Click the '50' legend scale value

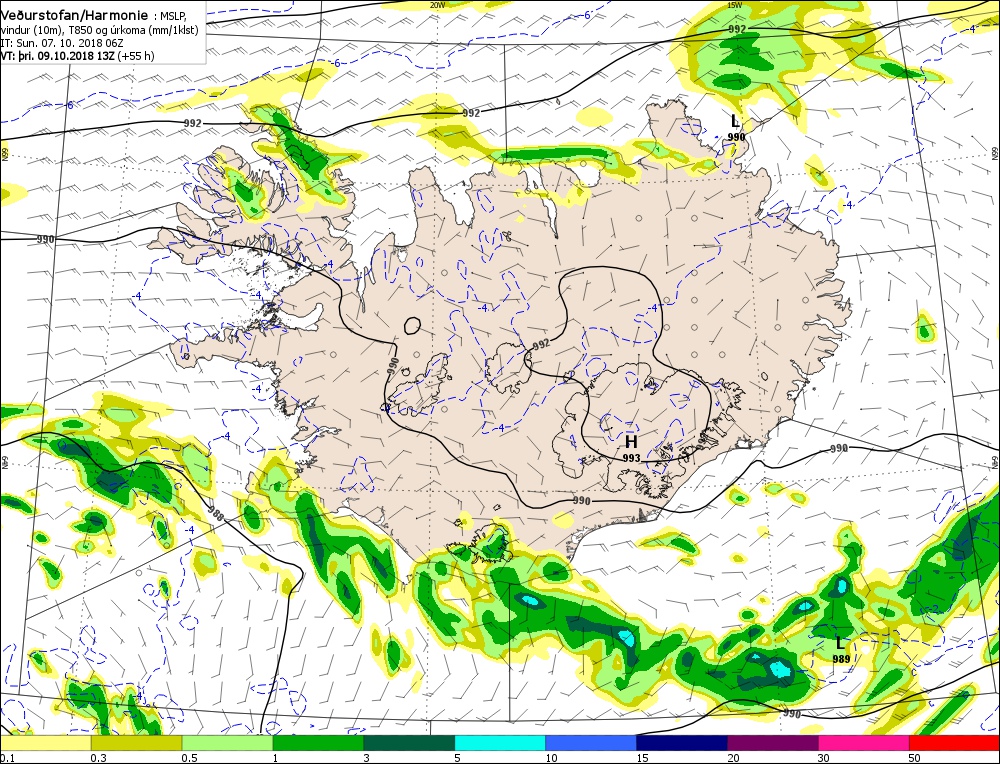(915, 758)
